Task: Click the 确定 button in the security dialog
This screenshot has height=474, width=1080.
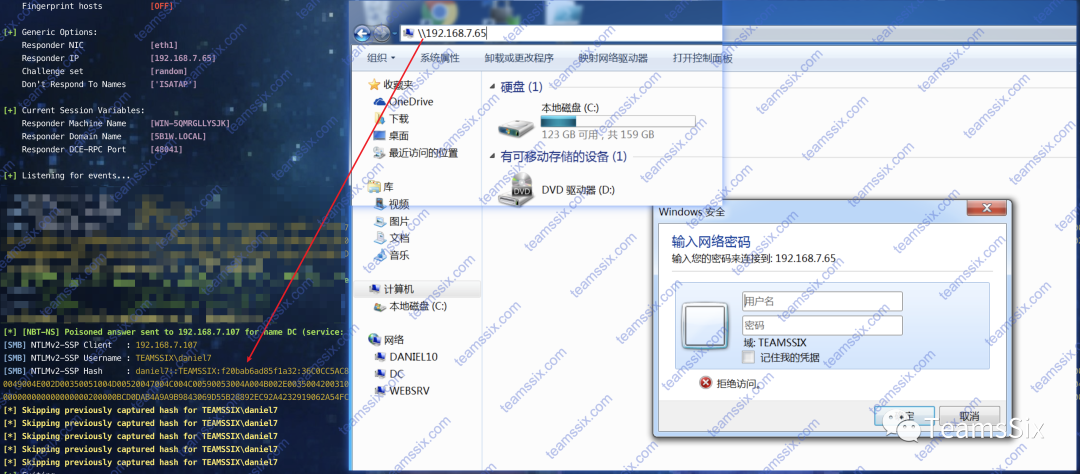Action: coord(904,415)
